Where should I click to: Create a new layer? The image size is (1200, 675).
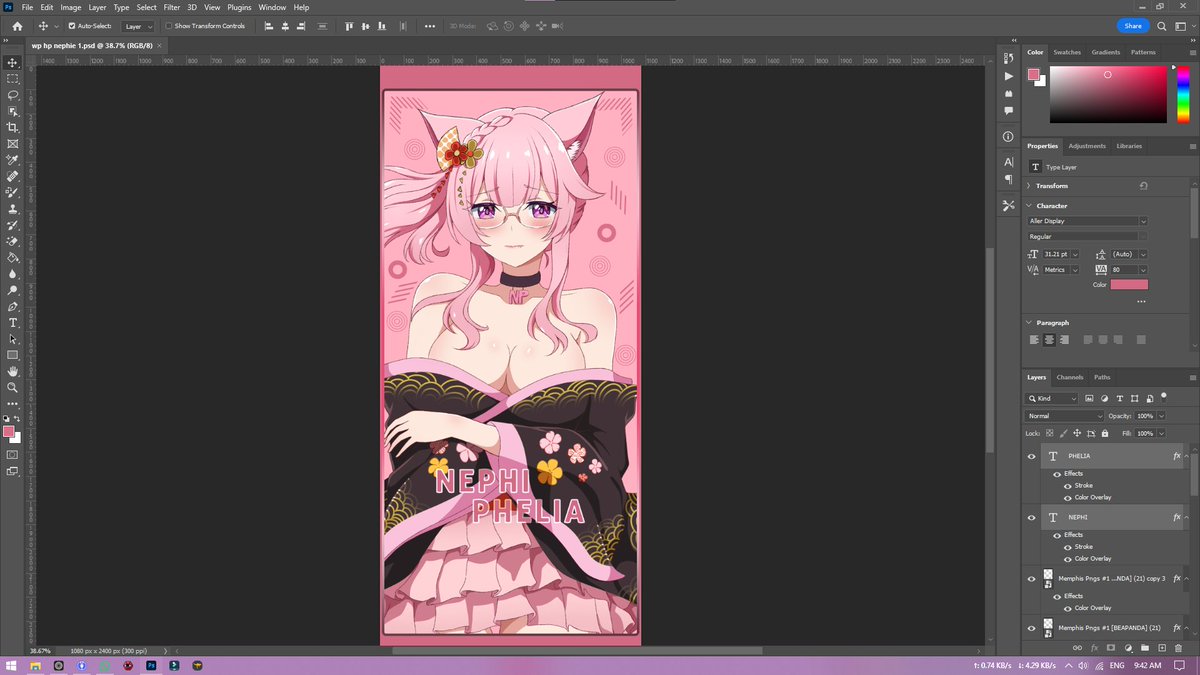(x=1161, y=648)
